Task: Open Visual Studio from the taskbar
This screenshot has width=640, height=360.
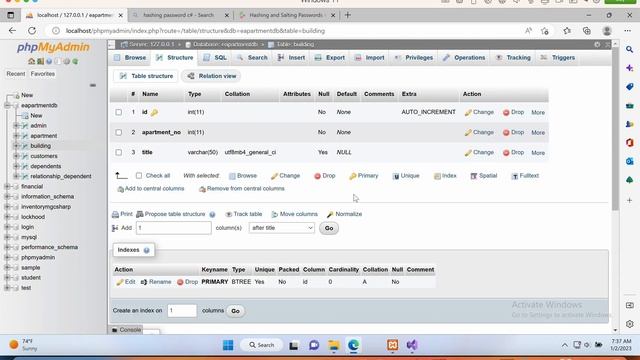Action: pos(412,345)
